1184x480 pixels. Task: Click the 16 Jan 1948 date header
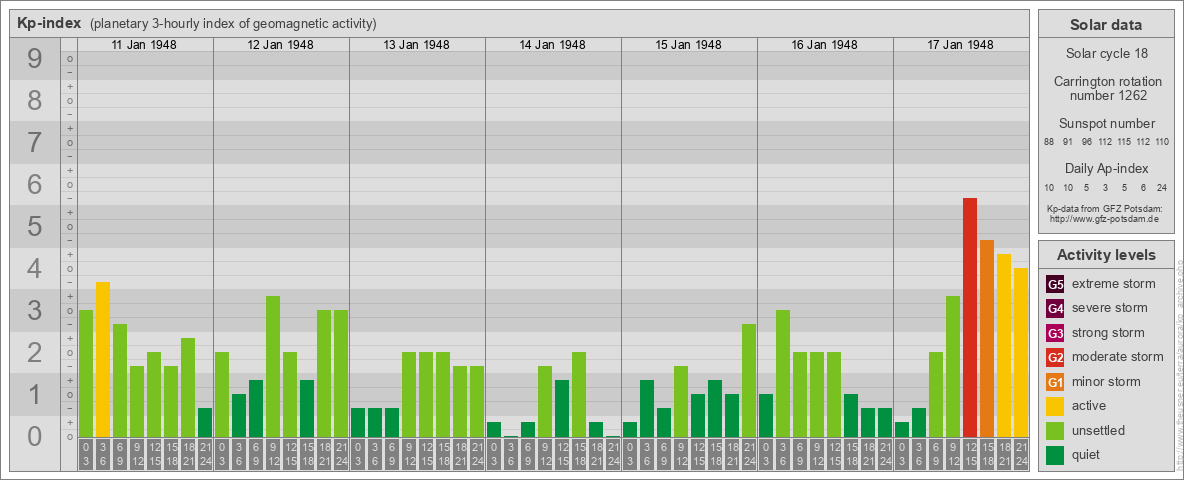pos(824,45)
